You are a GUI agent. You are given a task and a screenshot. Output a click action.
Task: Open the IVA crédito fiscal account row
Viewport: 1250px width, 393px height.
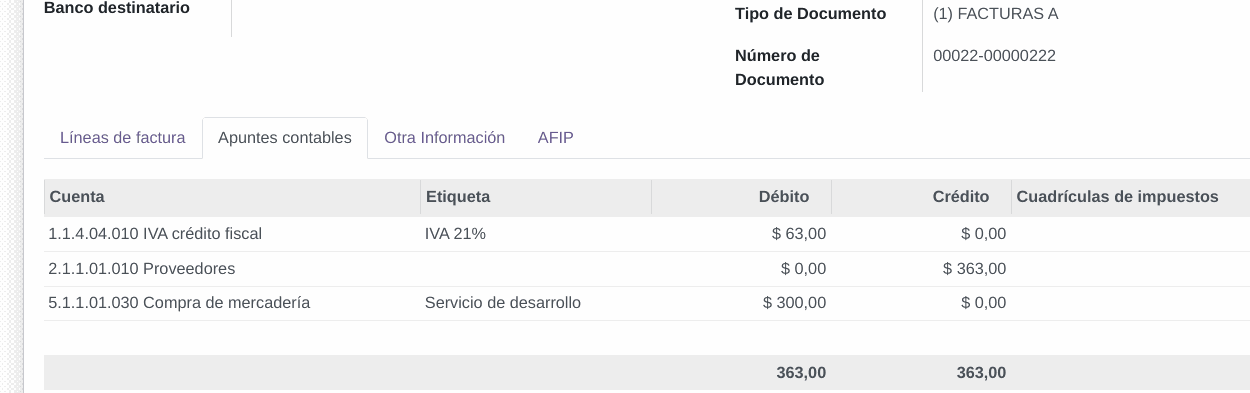tap(647, 234)
